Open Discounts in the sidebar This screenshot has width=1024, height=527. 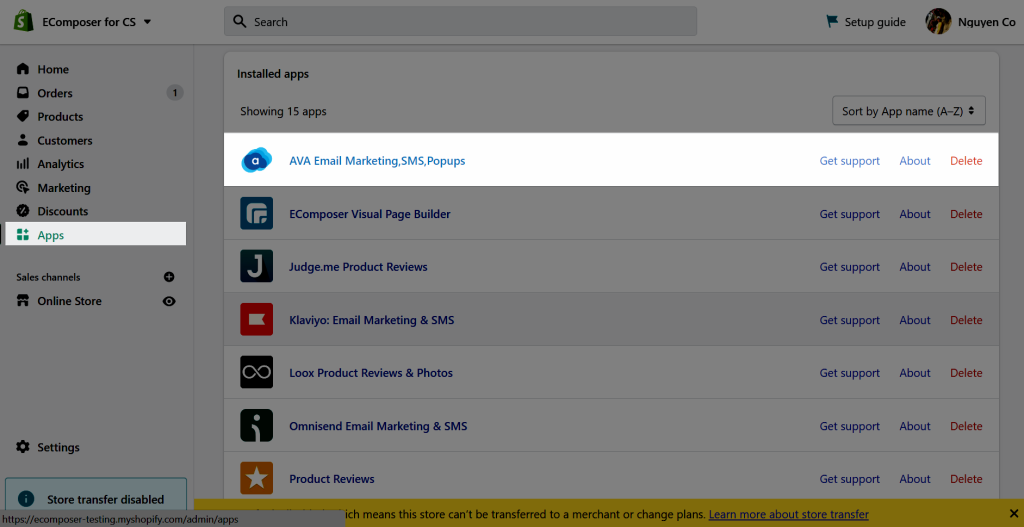[63, 211]
